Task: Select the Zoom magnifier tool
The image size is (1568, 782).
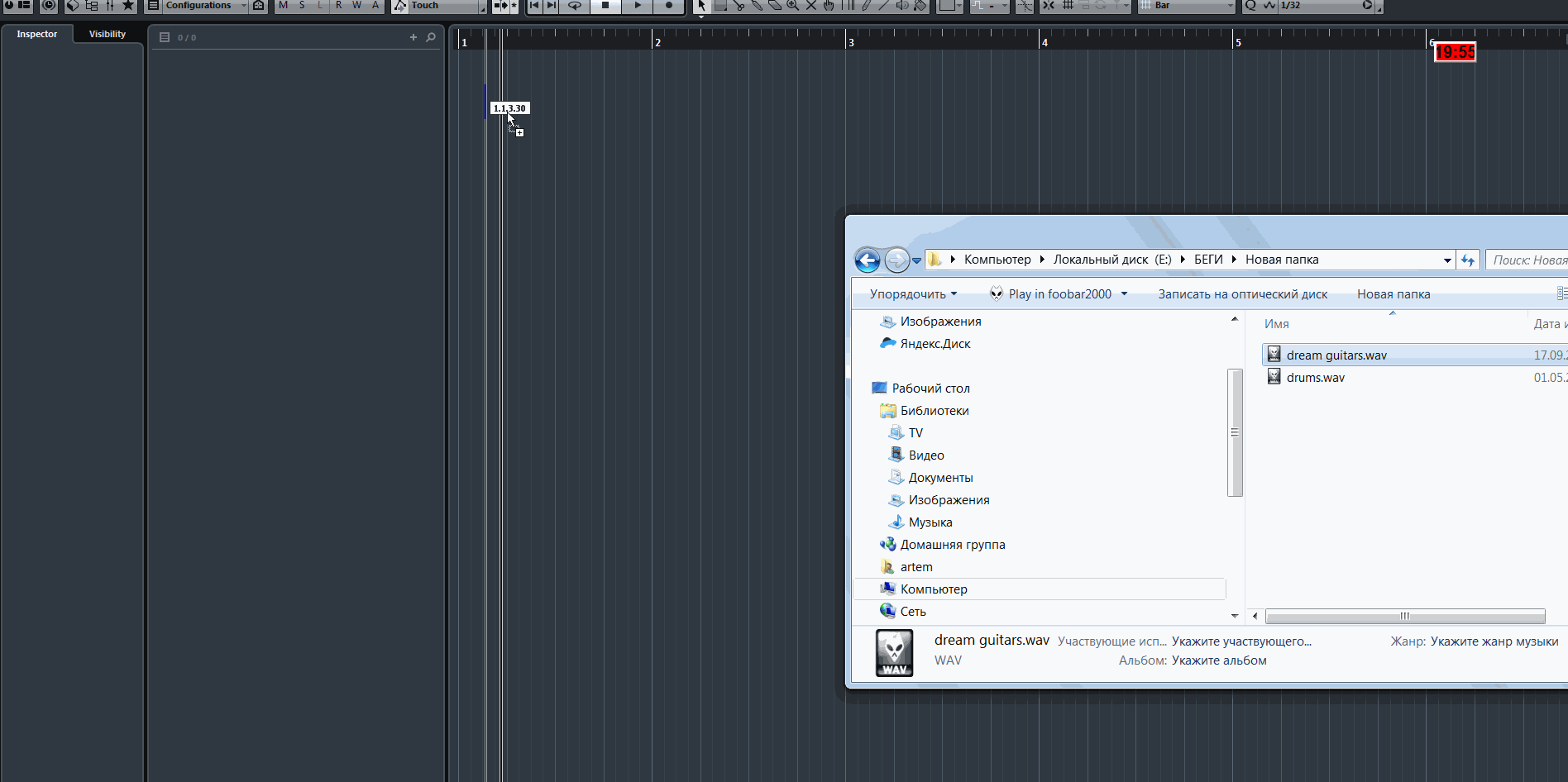Action: 793,5
